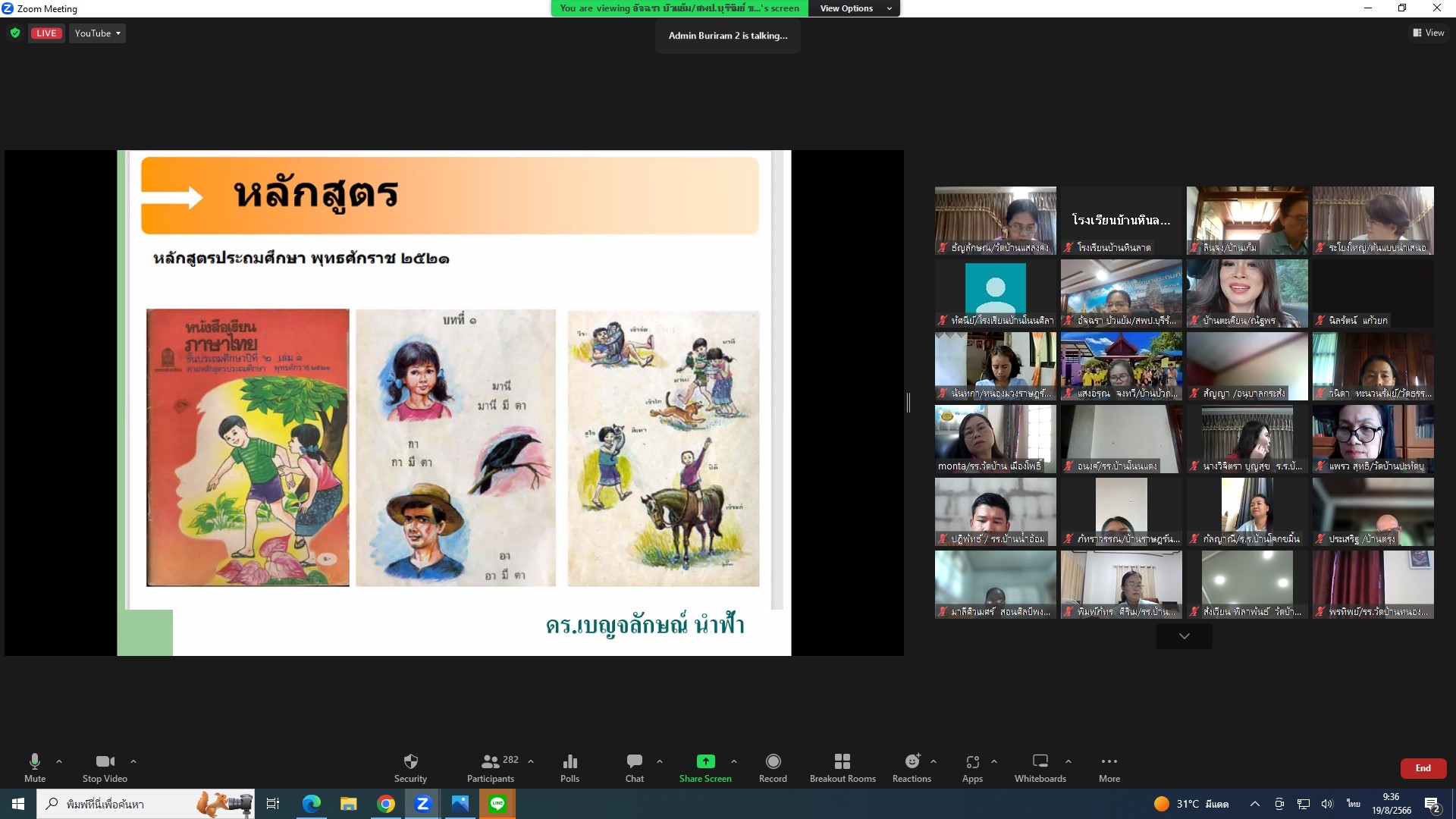1456x819 pixels.
Task: Open audio options arrow next to Mute
Action: (x=59, y=761)
